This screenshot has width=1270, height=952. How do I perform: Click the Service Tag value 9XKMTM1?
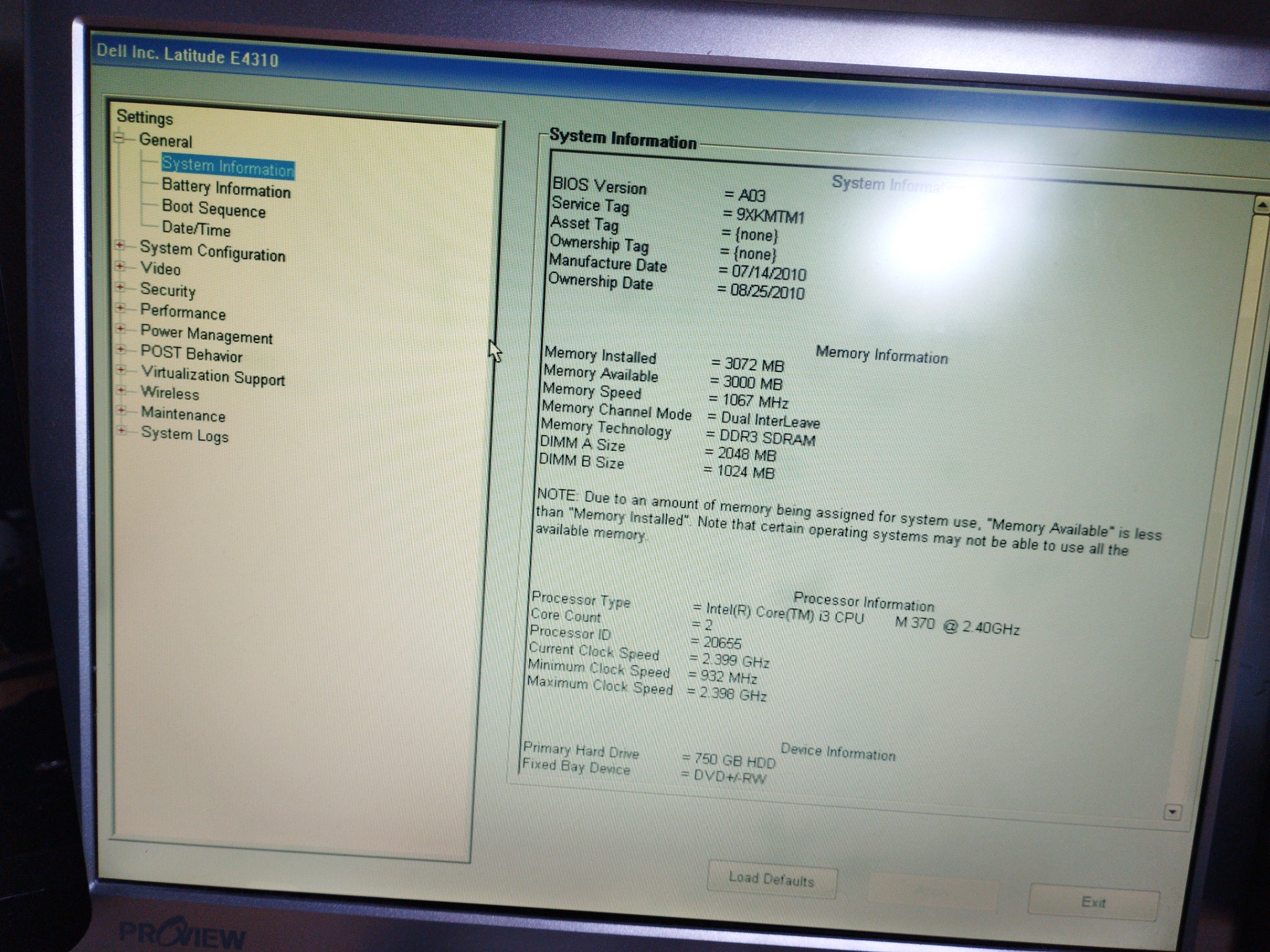[x=770, y=216]
